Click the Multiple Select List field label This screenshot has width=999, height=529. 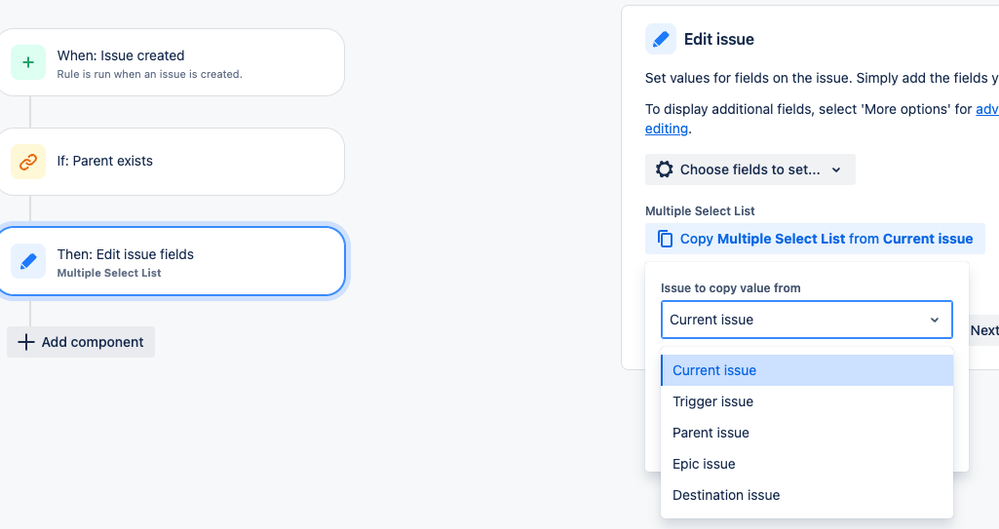coord(700,211)
